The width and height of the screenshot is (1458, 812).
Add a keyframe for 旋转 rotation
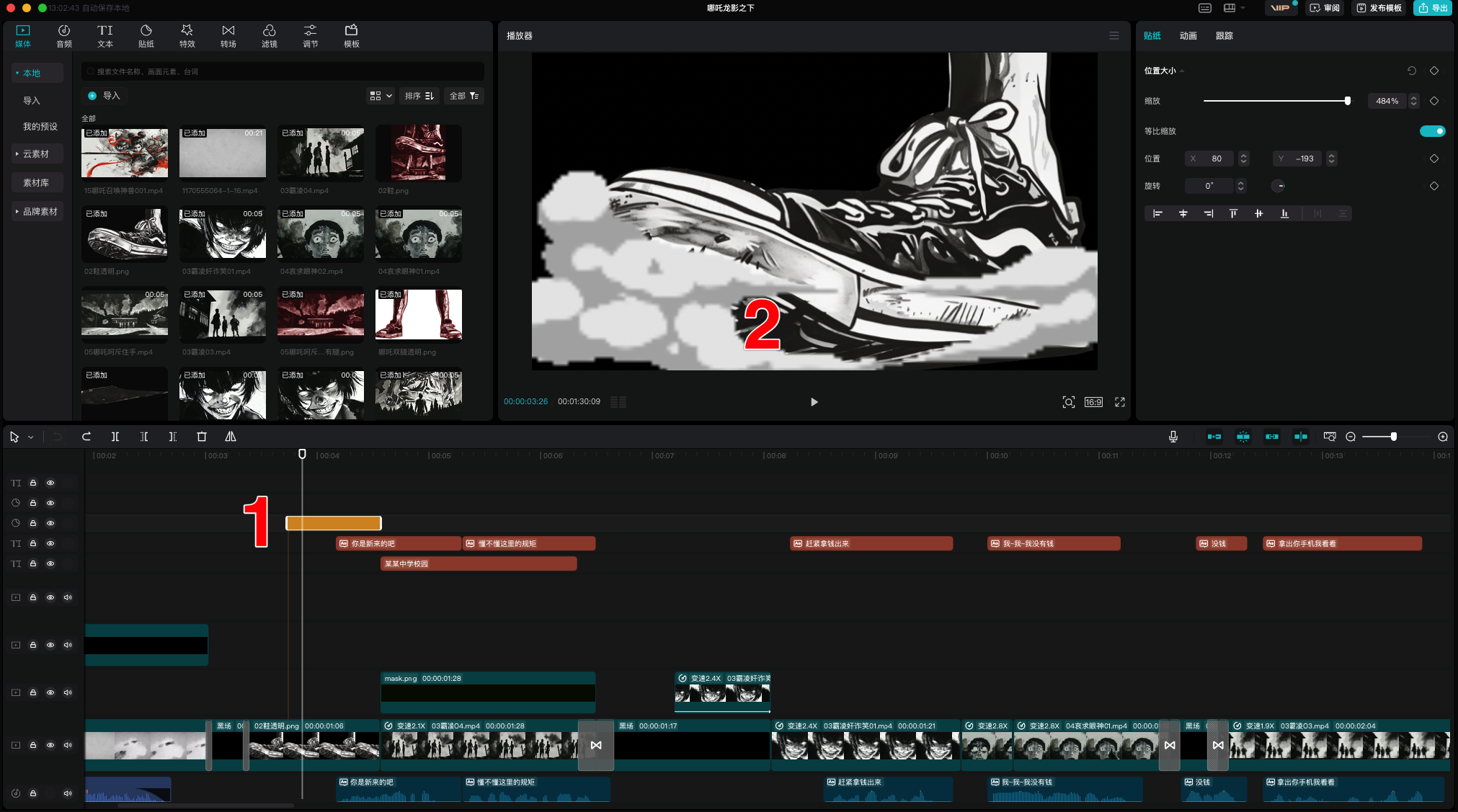click(1434, 186)
